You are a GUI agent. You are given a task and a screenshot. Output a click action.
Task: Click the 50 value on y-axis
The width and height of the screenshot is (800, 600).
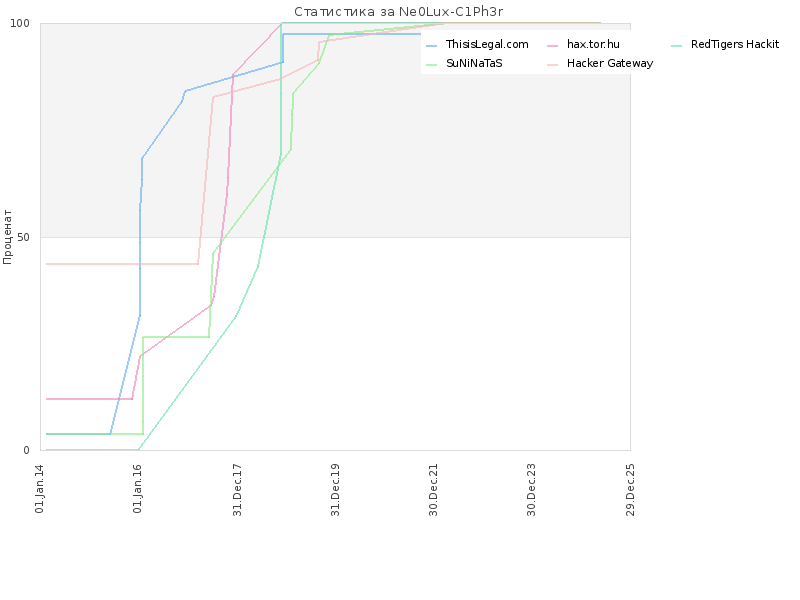pyautogui.click(x=23, y=237)
